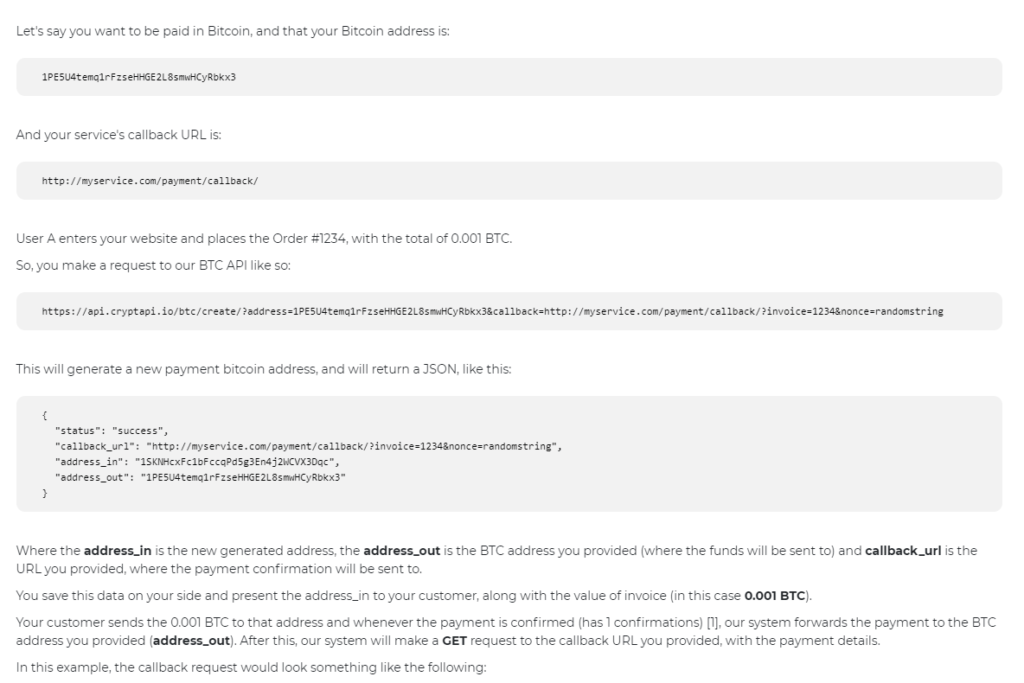Click the Bitcoin address code block

[509, 77]
